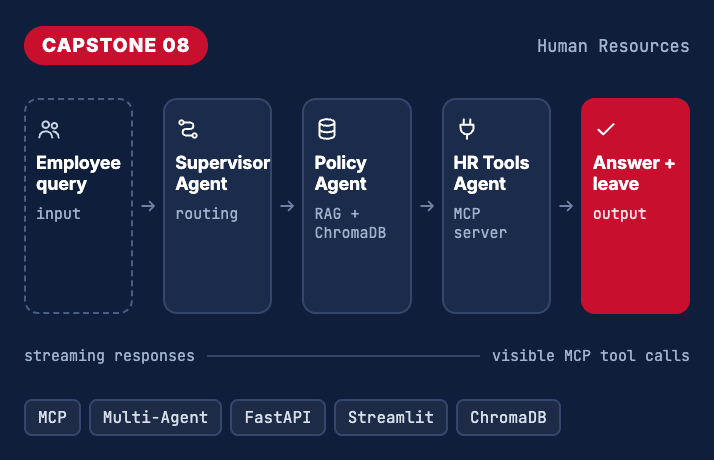Click the 'input' subtitle text
This screenshot has height=460, width=714.
58,214
